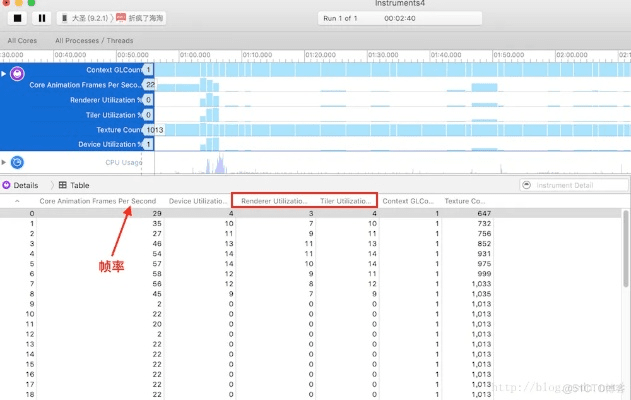Image resolution: width=631 pixels, height=400 pixels.
Task: Click the CPU Usage instrument icon
Action: tap(17, 162)
